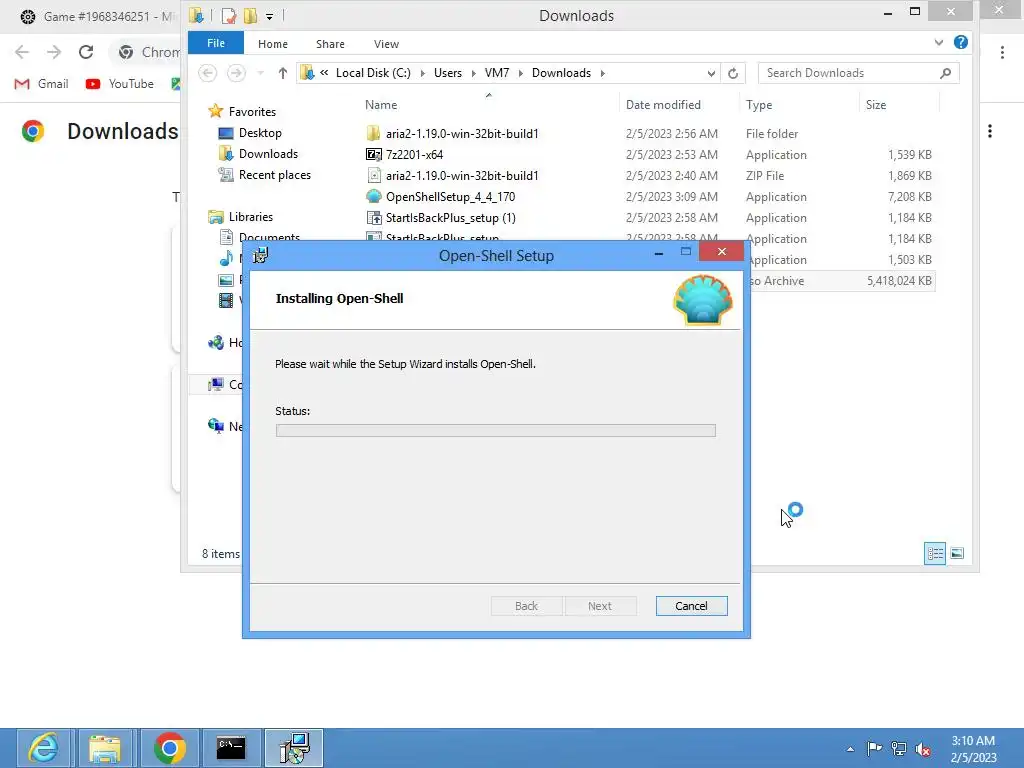Open Action Center flag icon
Viewport: 1024px width, 768px height.
point(874,748)
